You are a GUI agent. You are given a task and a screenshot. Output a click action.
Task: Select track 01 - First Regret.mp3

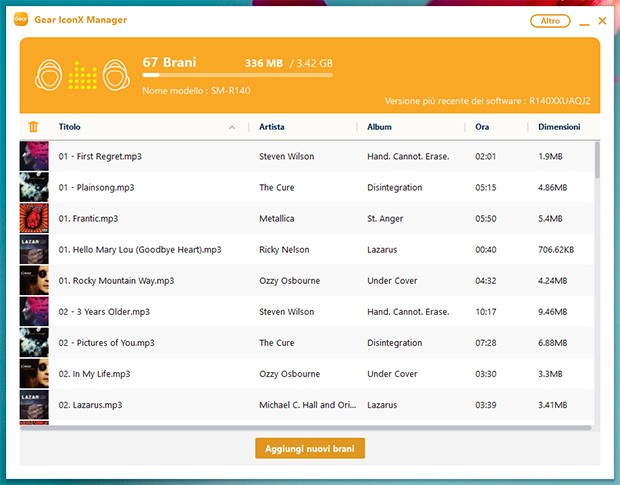pos(100,157)
